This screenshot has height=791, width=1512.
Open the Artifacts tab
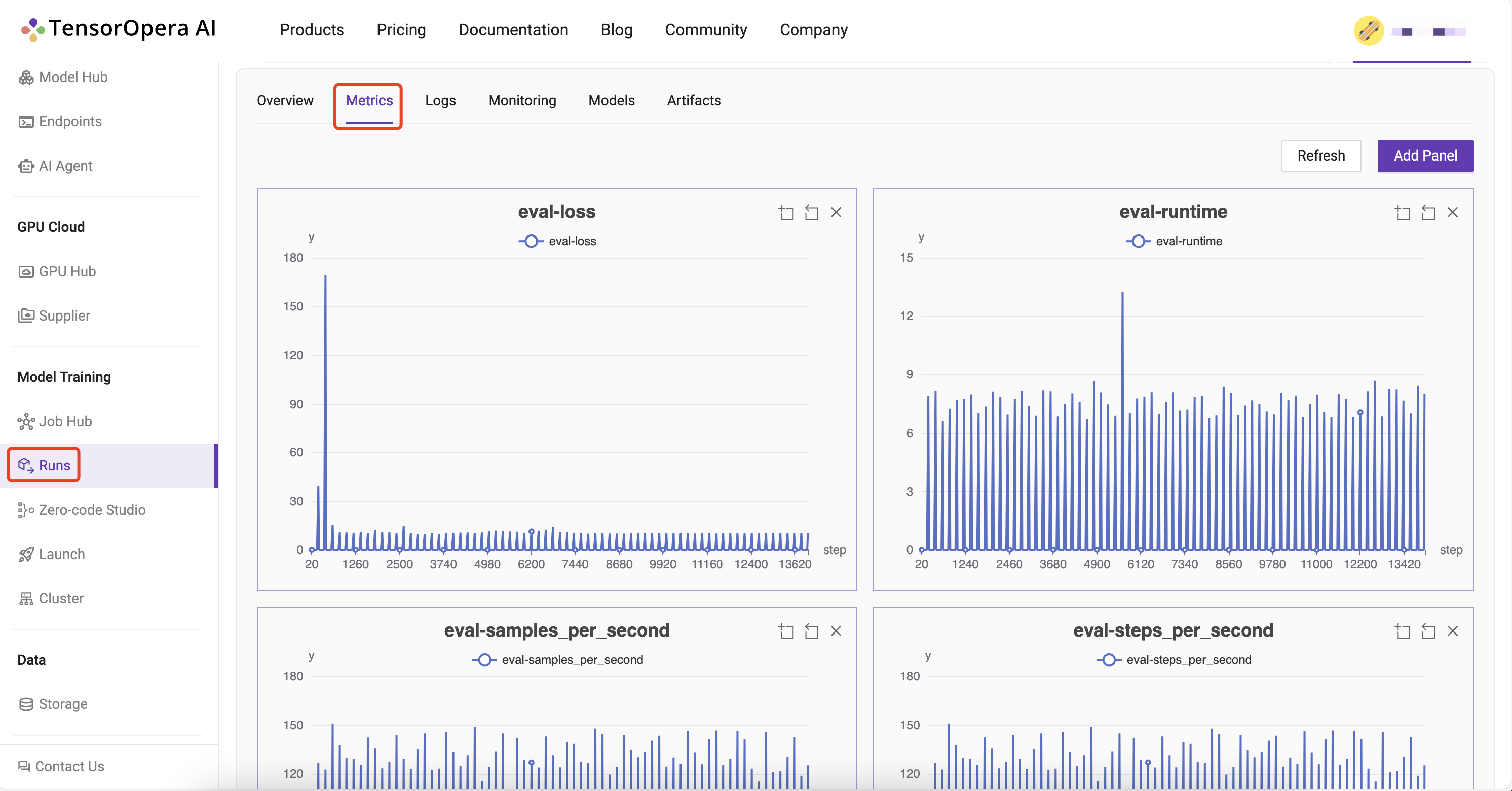[x=694, y=100]
